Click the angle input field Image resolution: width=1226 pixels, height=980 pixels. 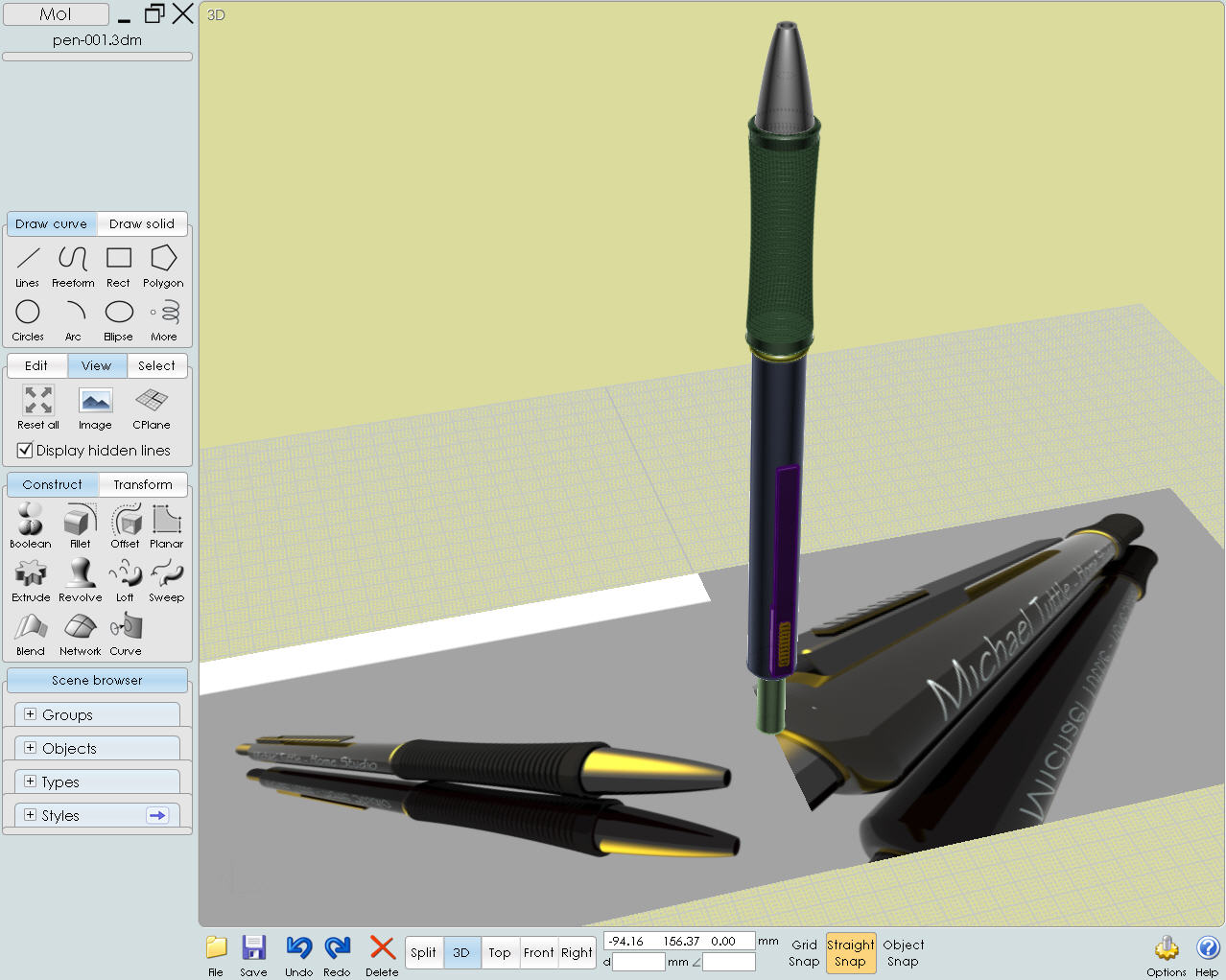[x=729, y=962]
